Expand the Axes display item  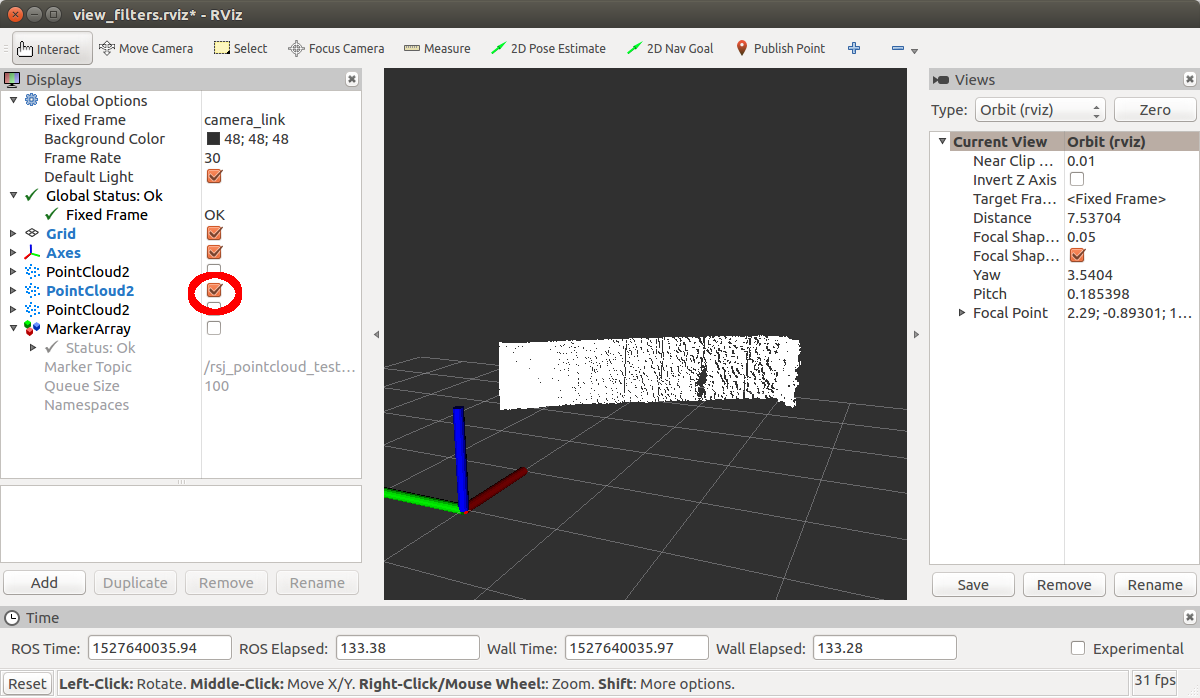[x=13, y=253]
